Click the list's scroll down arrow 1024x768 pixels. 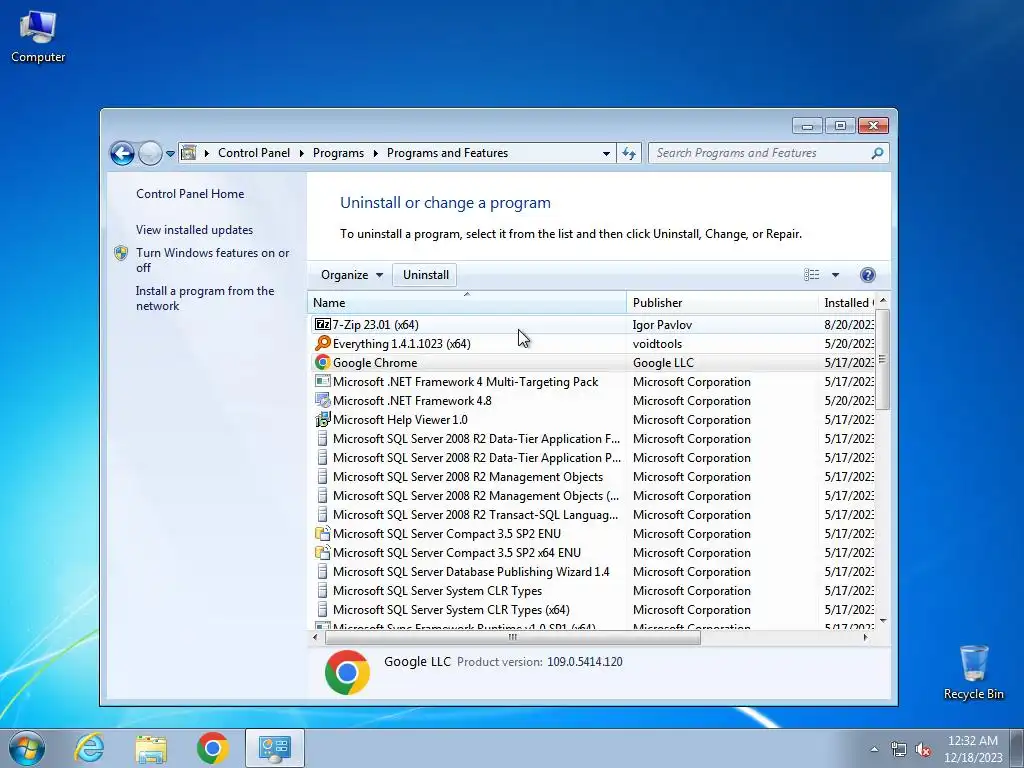tap(883, 620)
